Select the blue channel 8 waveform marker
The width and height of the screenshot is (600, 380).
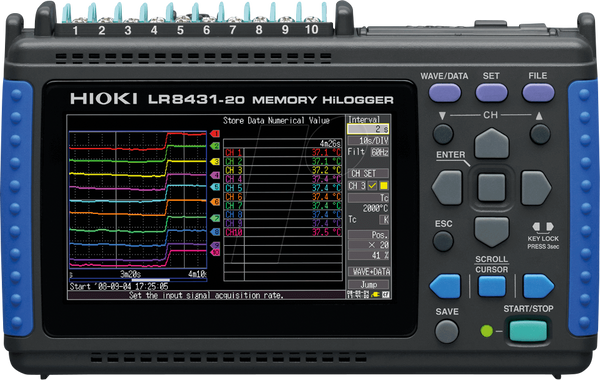click(215, 232)
